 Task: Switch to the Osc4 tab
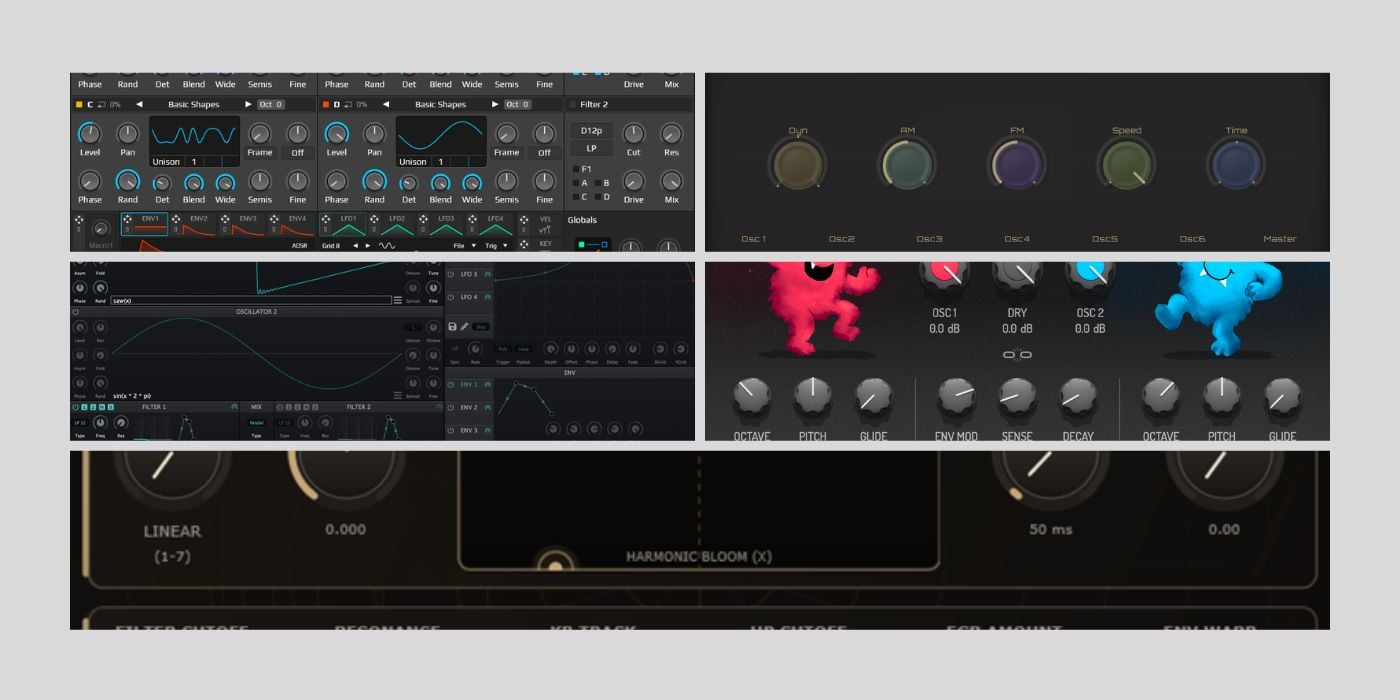coord(1017,239)
